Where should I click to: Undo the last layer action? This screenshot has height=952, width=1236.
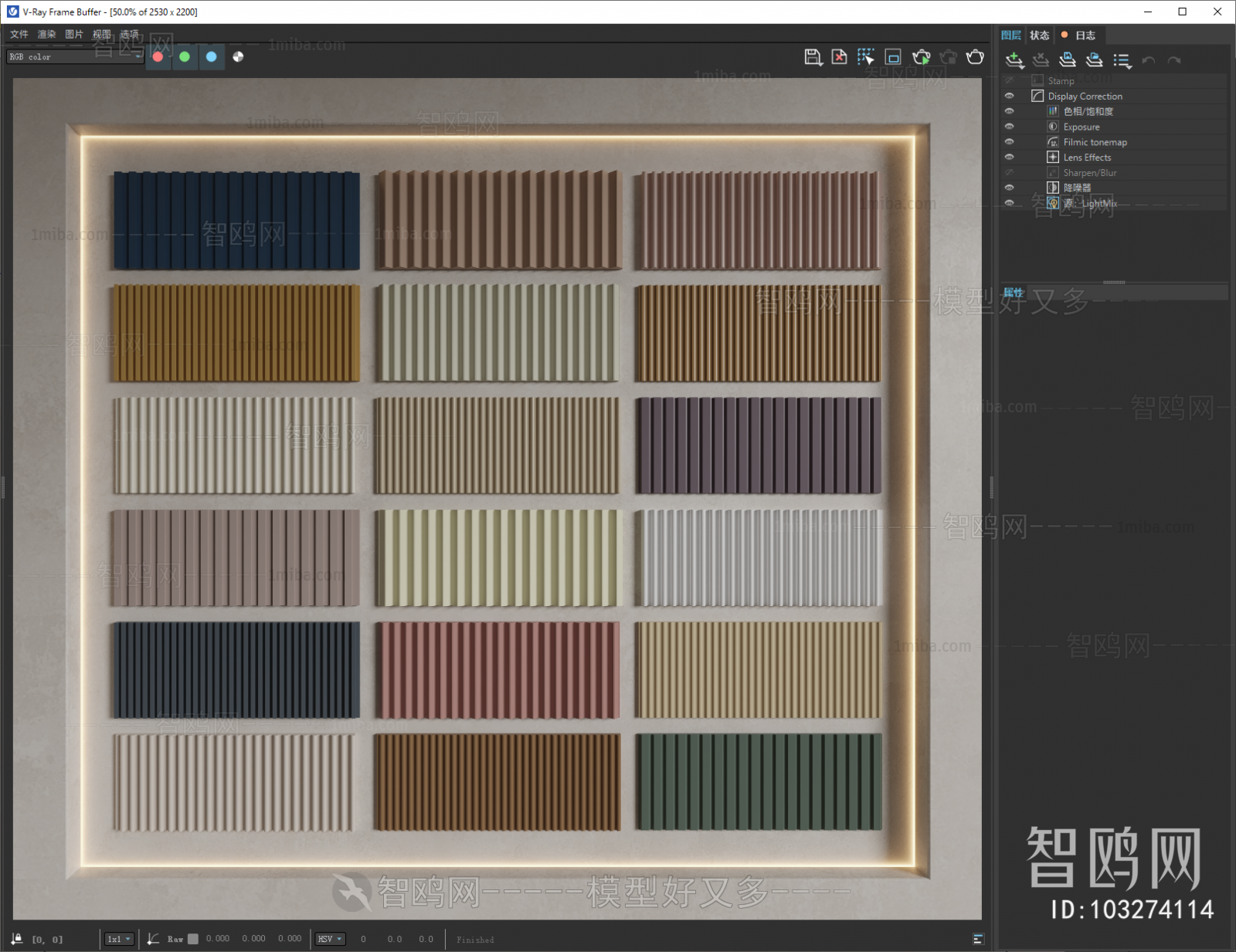pos(1149,60)
